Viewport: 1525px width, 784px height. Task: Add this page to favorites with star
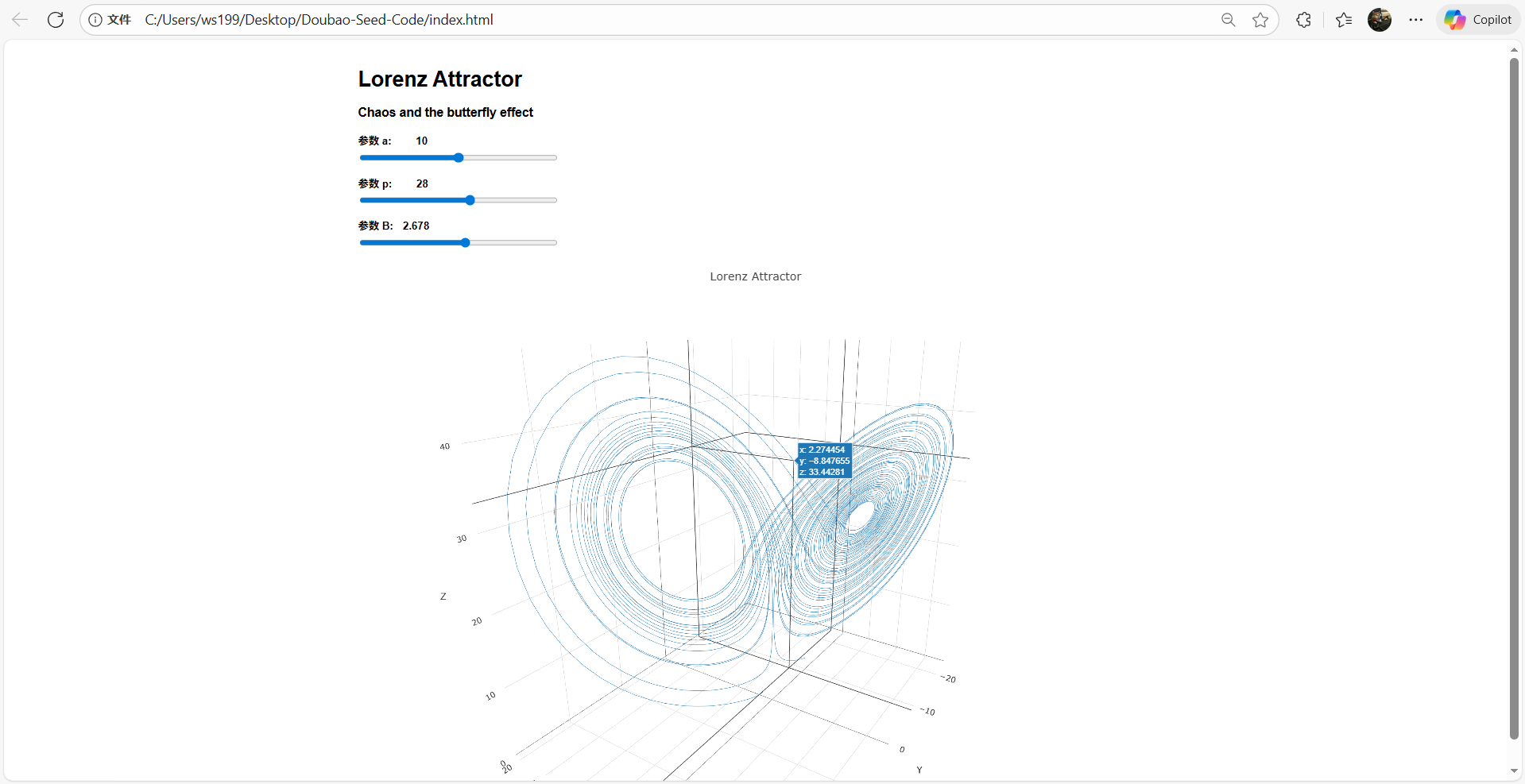pyautogui.click(x=1260, y=20)
